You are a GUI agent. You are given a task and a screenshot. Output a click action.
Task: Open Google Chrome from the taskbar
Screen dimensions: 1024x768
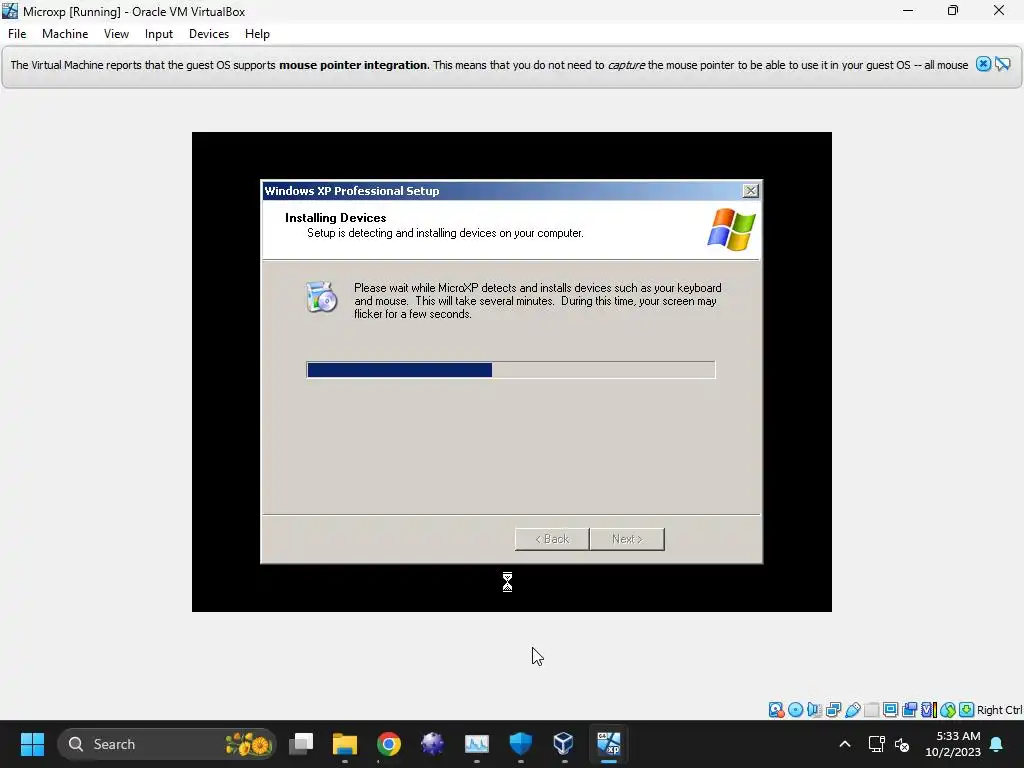click(389, 744)
